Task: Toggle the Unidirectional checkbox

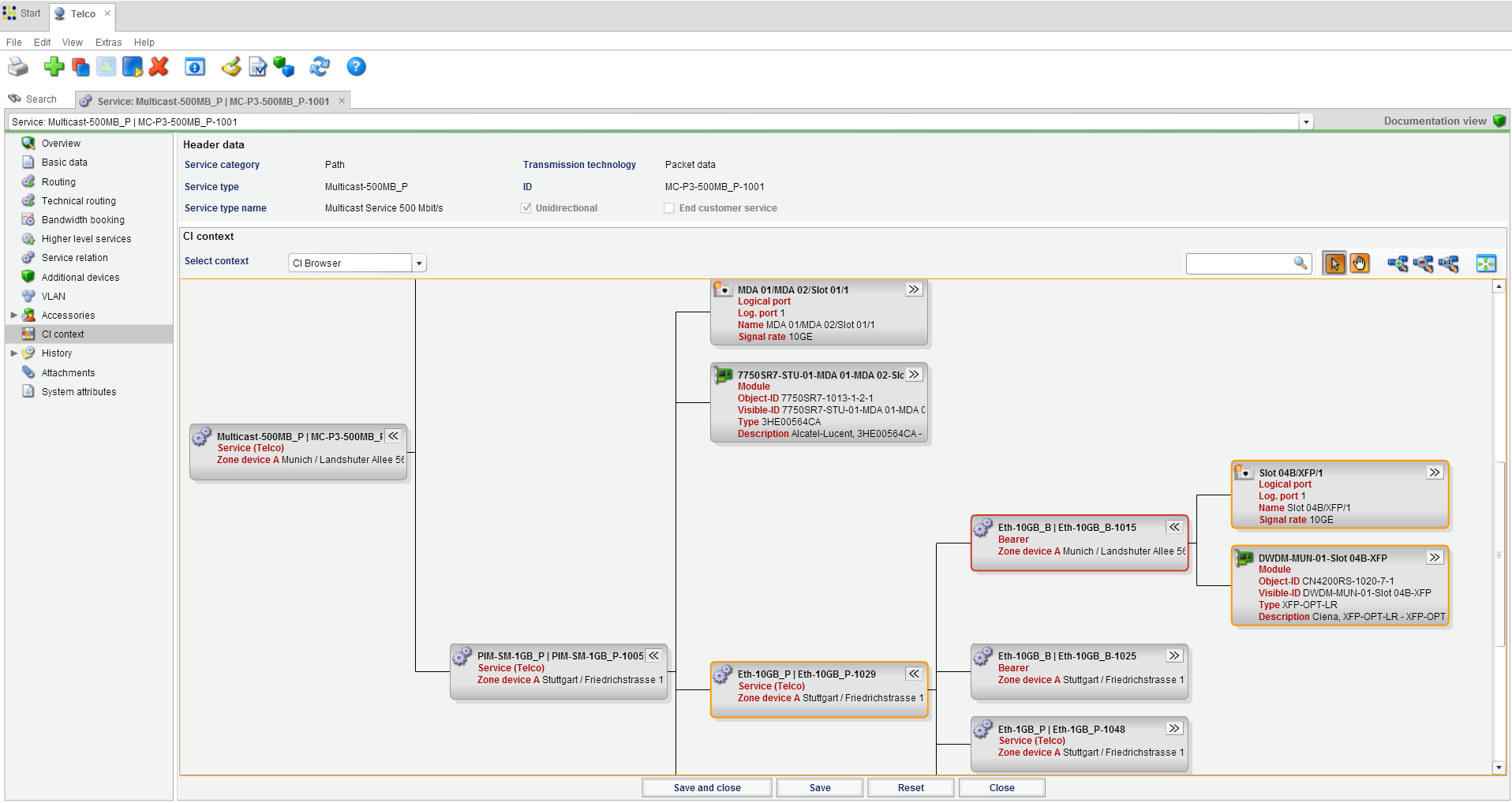Action: point(526,208)
